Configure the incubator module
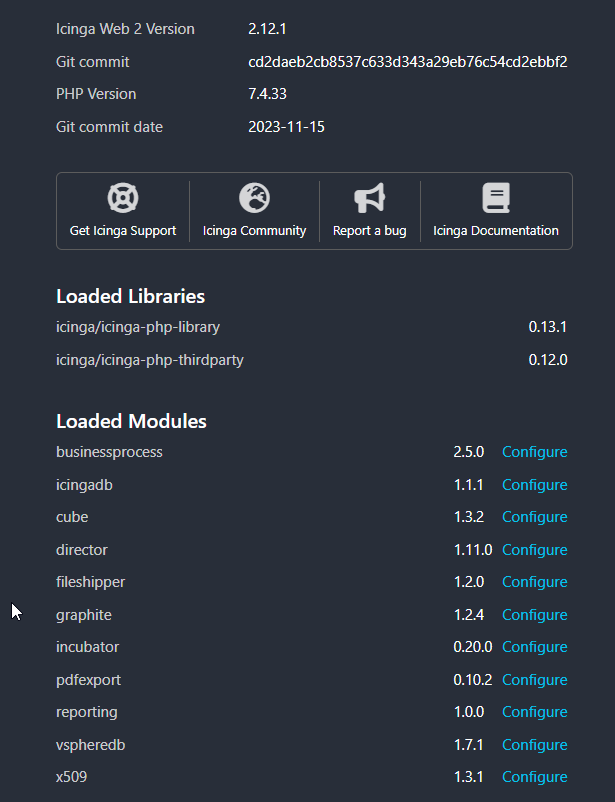This screenshot has width=615, height=802. (x=535, y=647)
